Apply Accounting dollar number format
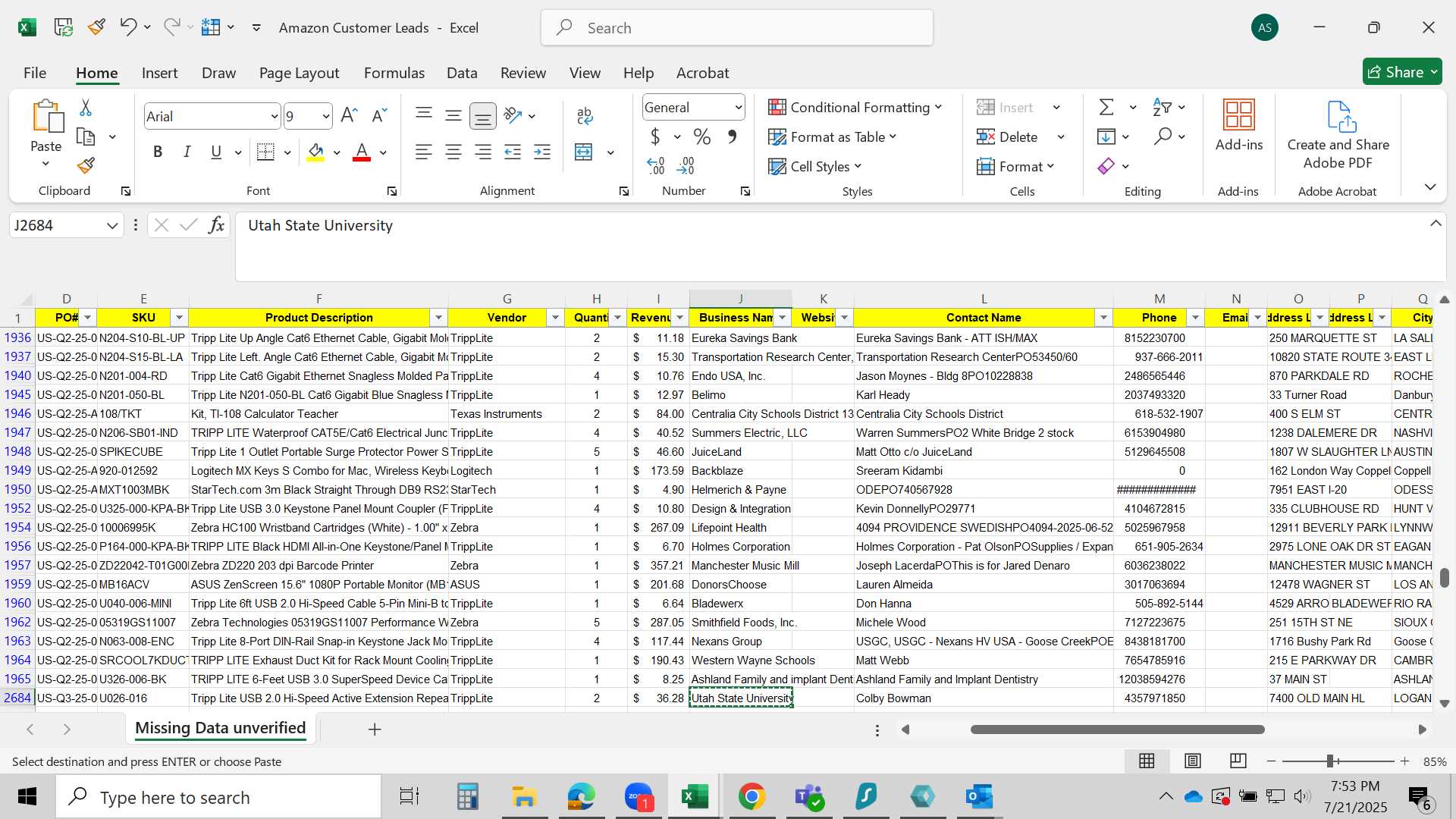1456x819 pixels. coord(655,136)
